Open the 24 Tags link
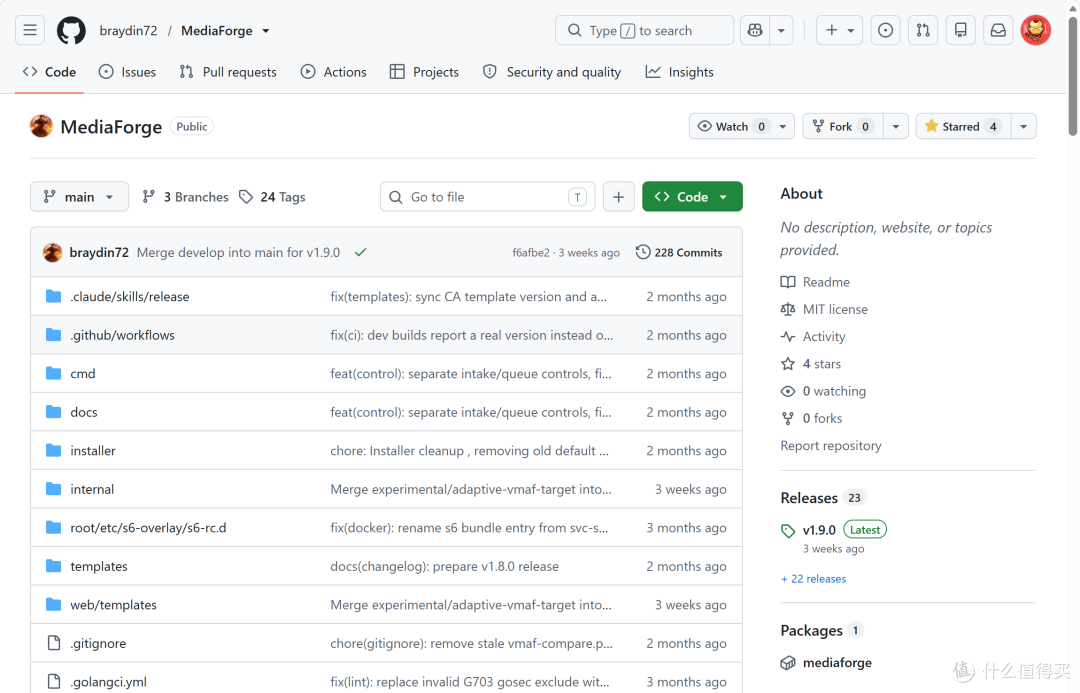This screenshot has height=693, width=1080. [x=272, y=197]
